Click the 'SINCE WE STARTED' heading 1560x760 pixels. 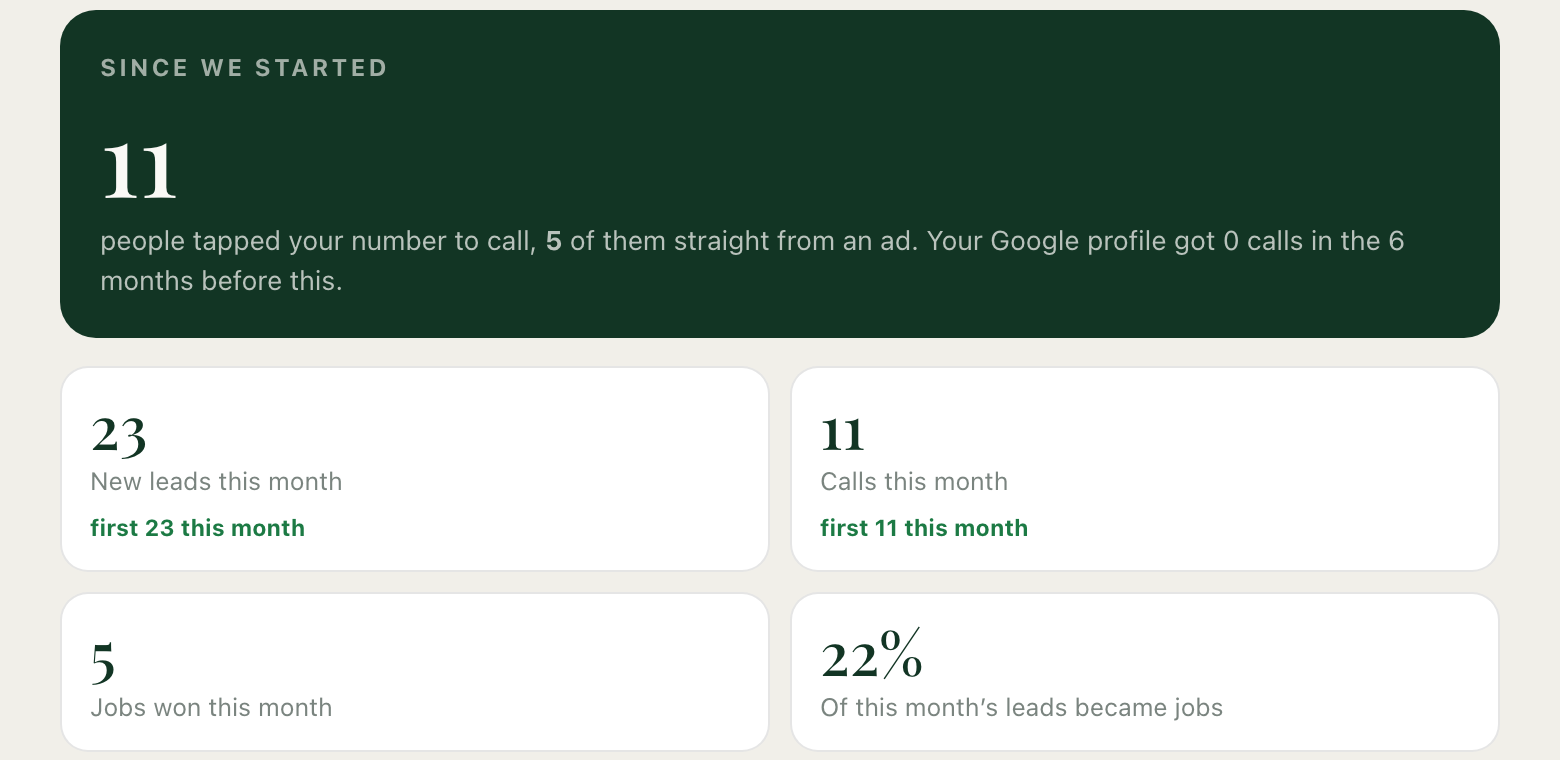[244, 68]
